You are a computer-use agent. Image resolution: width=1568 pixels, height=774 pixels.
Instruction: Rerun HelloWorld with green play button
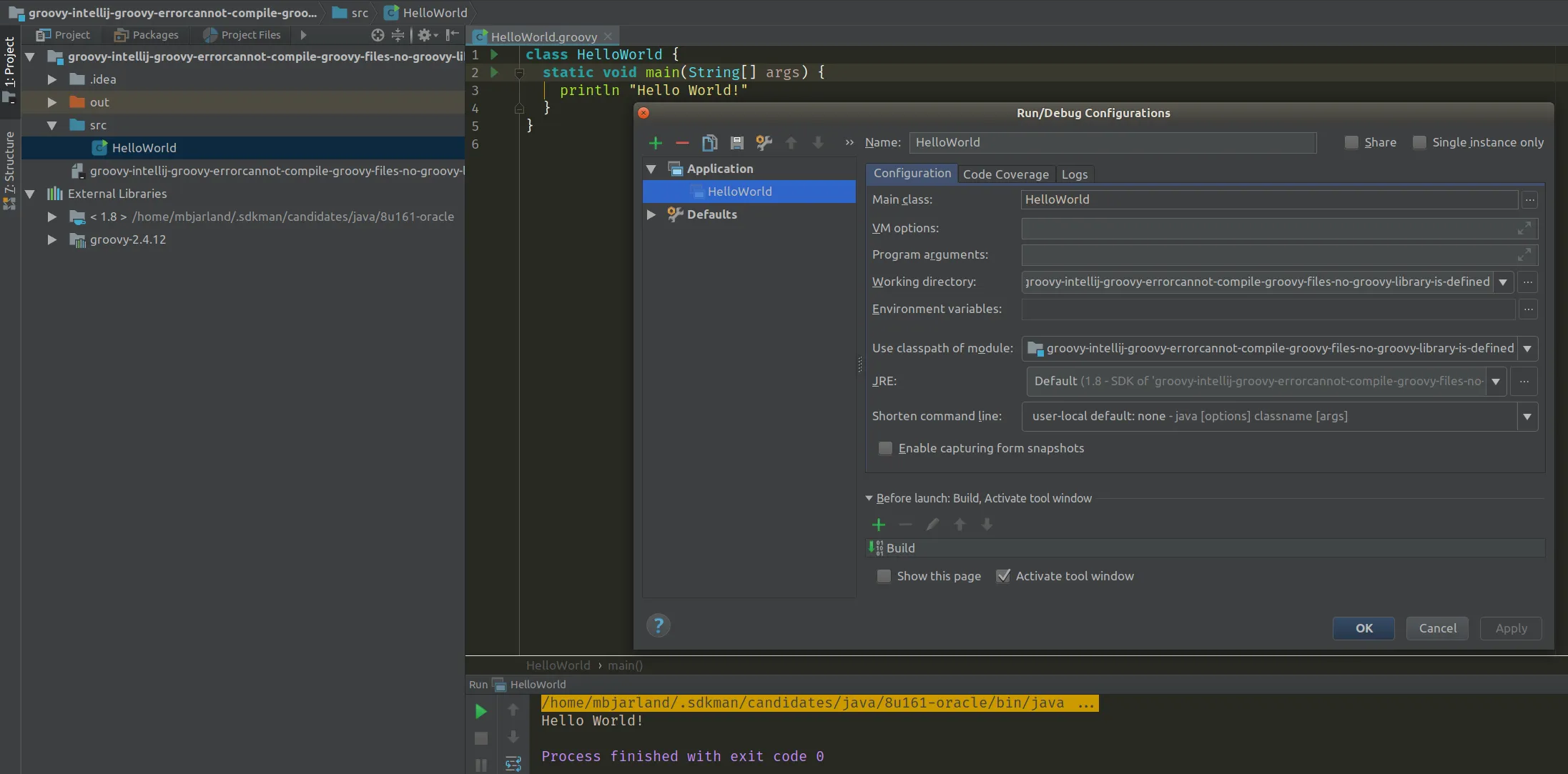pos(481,711)
